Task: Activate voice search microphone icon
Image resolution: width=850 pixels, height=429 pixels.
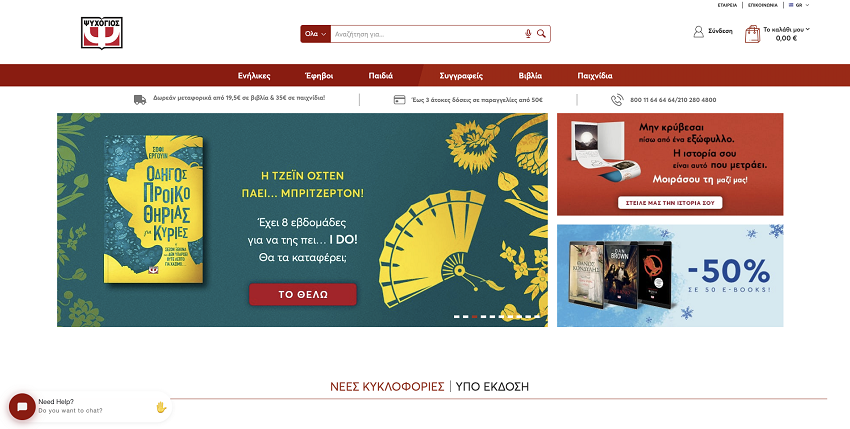Action: click(x=528, y=34)
